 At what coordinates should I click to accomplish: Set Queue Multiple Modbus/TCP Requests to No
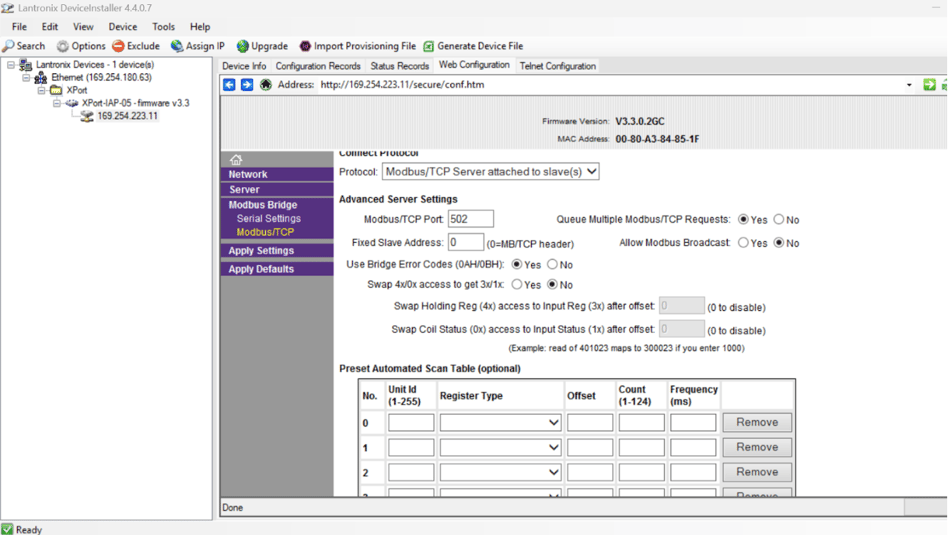click(779, 219)
